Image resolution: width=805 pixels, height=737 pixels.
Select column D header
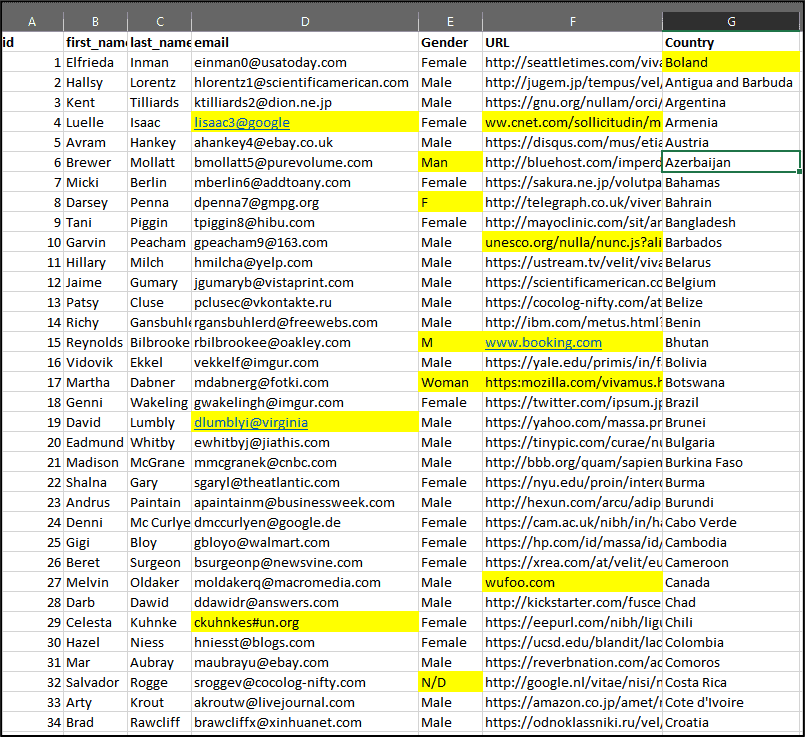[x=305, y=22]
